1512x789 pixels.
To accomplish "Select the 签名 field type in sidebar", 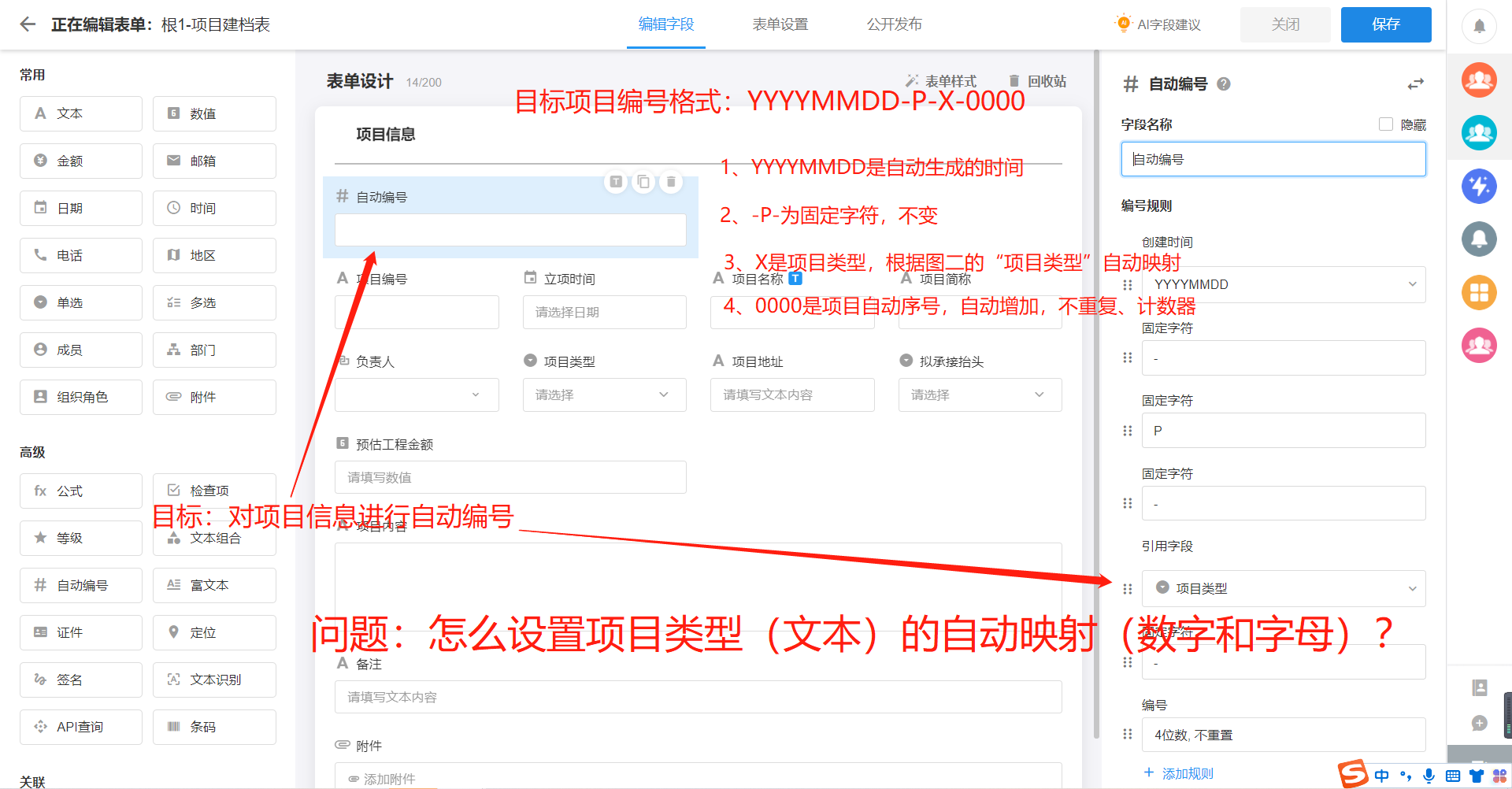I will [x=80, y=679].
